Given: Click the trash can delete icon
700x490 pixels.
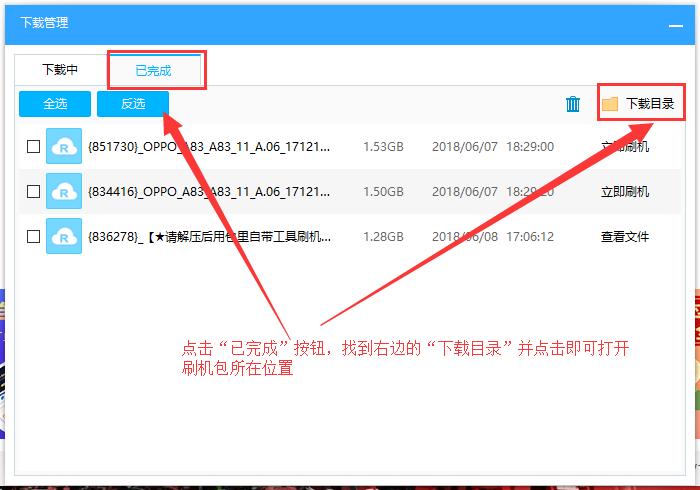Looking at the screenshot, I should point(573,104).
